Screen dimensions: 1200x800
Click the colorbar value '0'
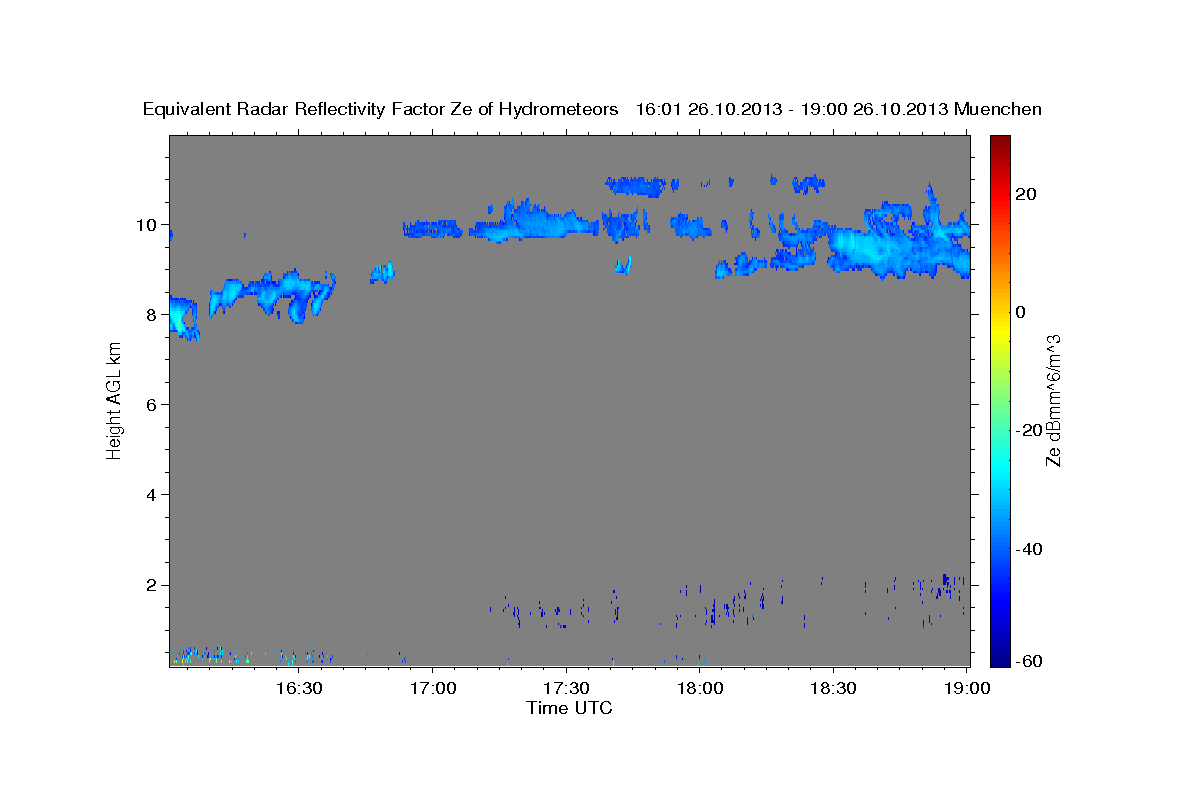tap(1021, 312)
